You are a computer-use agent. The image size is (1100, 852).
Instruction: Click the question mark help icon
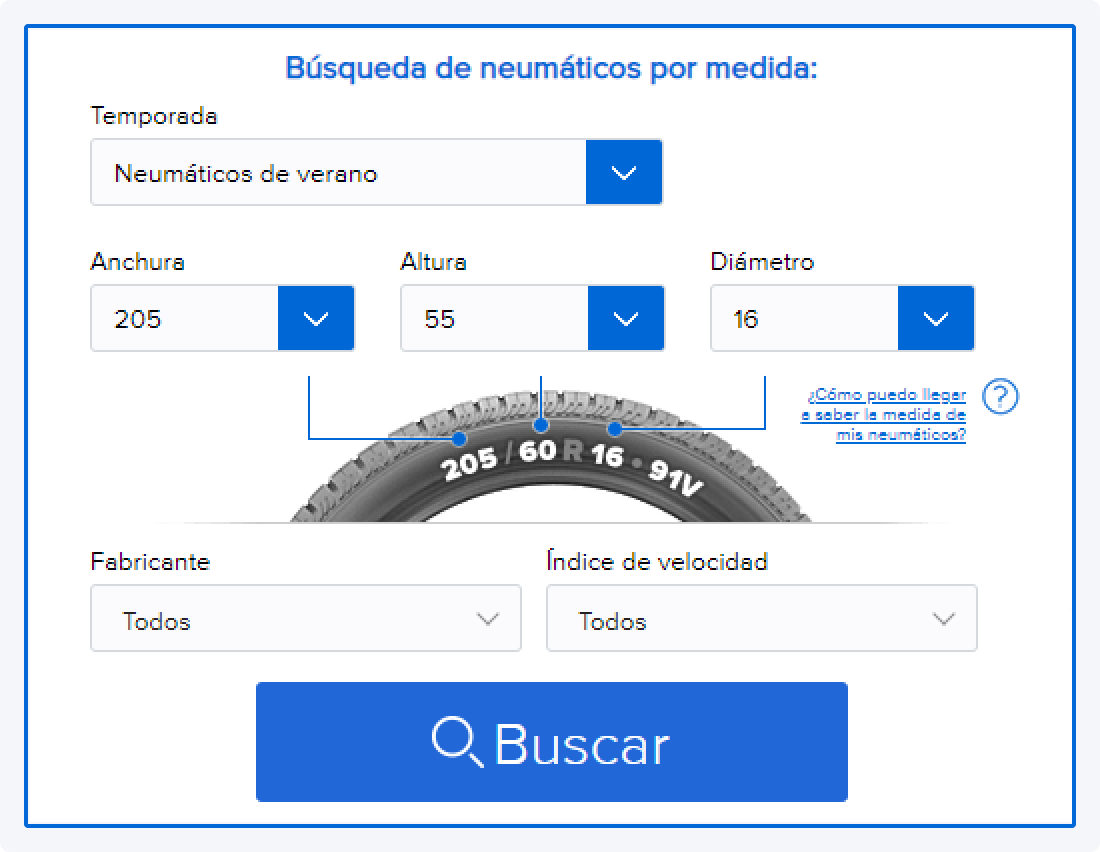point(1000,397)
